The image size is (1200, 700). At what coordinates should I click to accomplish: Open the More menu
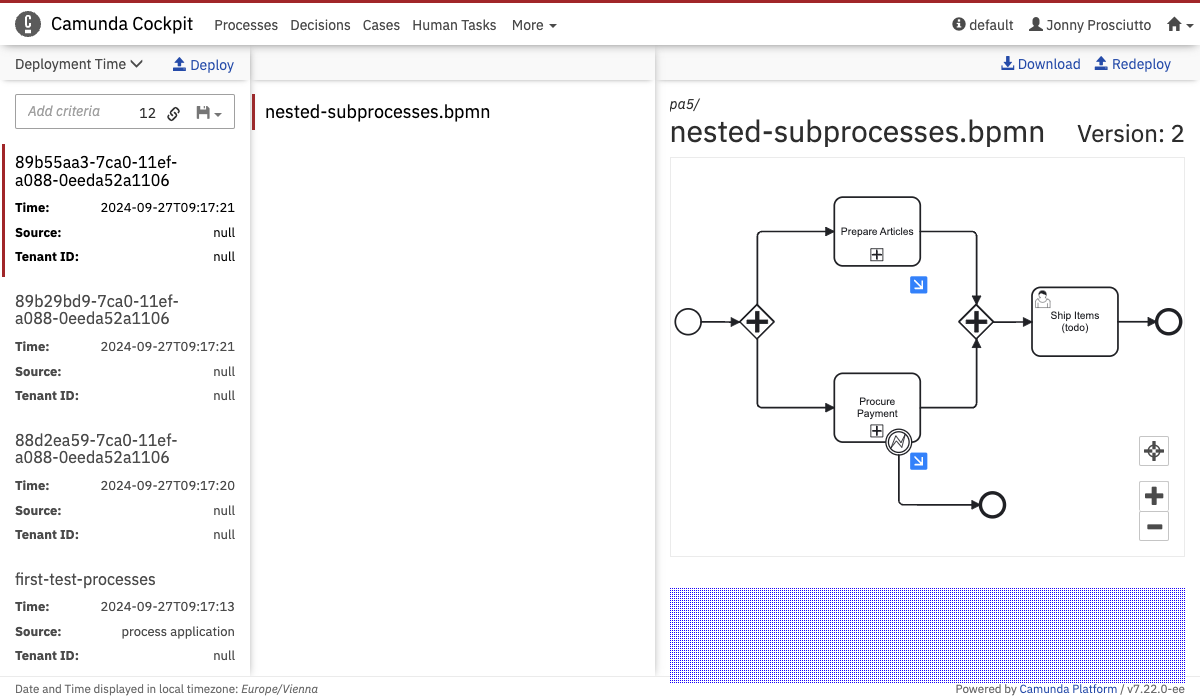[534, 25]
